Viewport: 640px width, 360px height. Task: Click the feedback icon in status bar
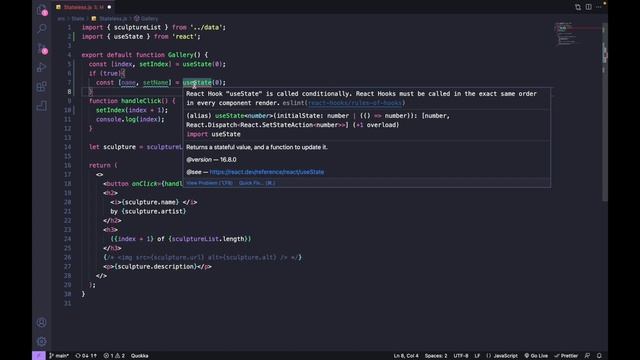587,356
